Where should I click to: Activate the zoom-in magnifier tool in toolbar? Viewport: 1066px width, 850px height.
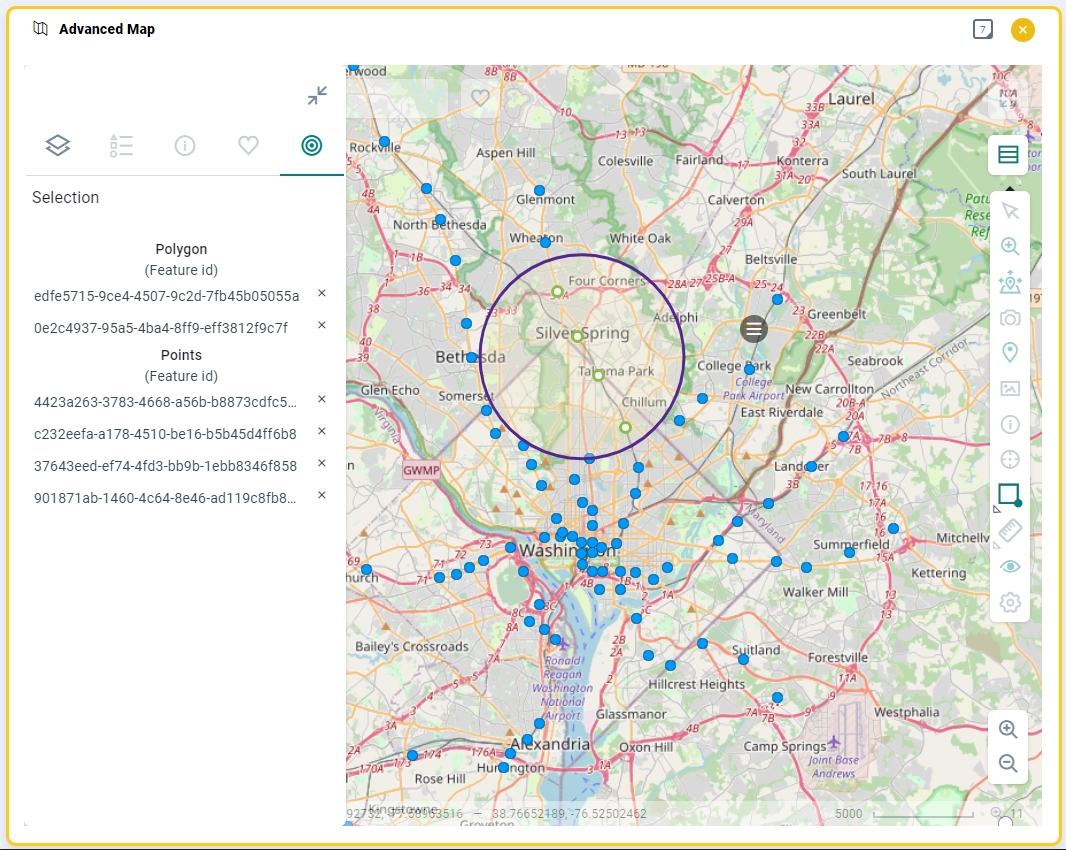1009,247
